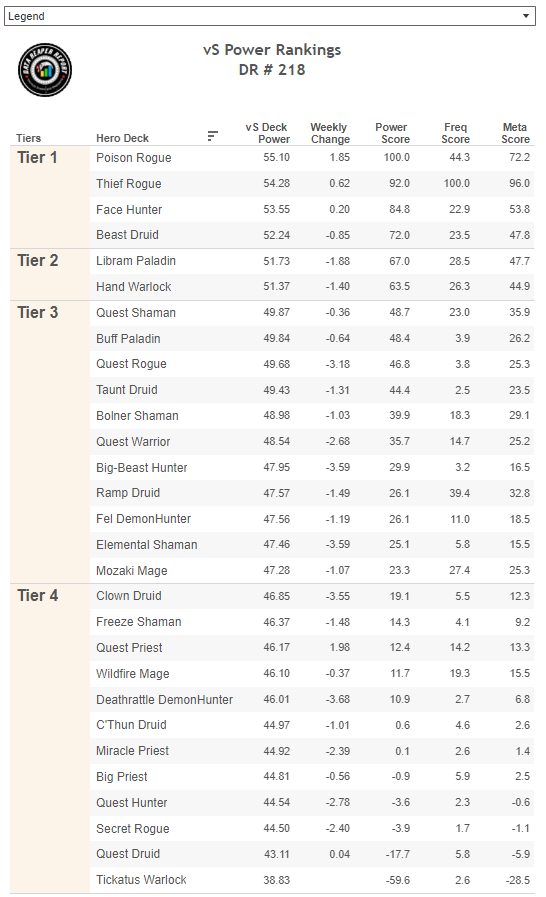The height and width of the screenshot is (897, 546).
Task: Select the Quest Shaman deck name
Action: 136,313
